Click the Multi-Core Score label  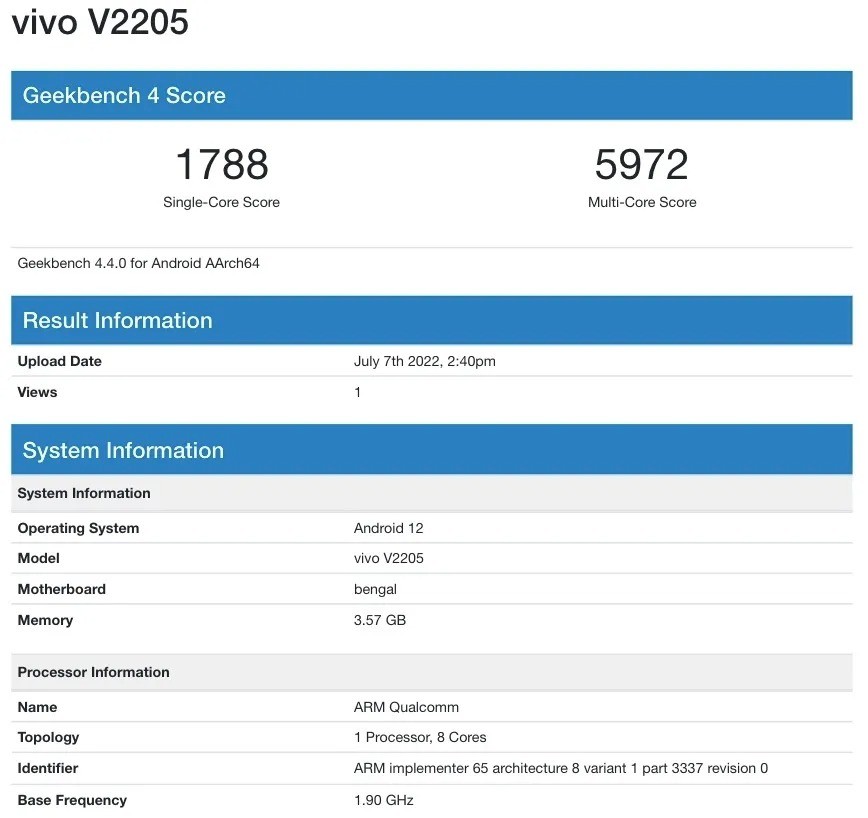[642, 202]
